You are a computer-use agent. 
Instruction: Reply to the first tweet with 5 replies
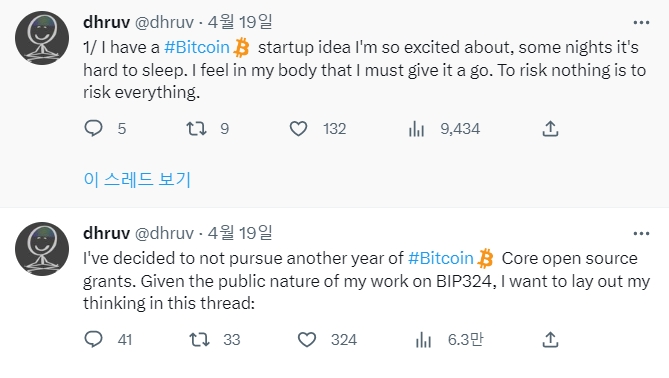pos(93,128)
